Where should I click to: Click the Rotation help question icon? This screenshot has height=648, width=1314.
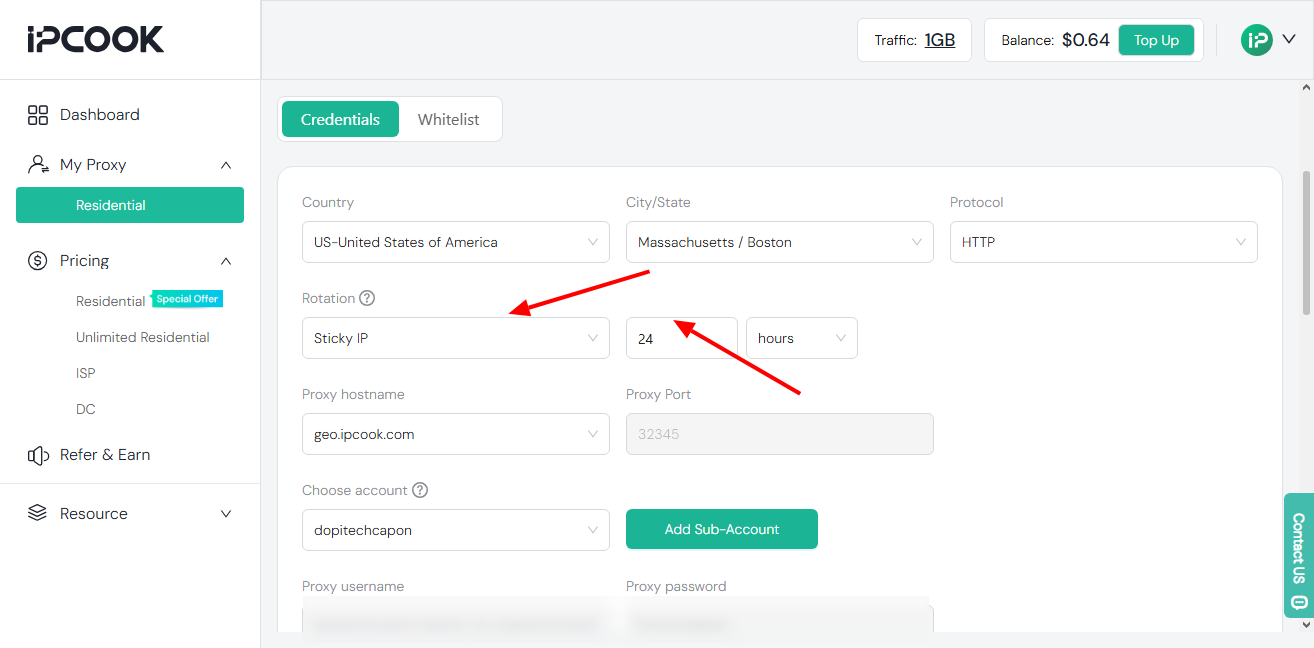(x=367, y=298)
